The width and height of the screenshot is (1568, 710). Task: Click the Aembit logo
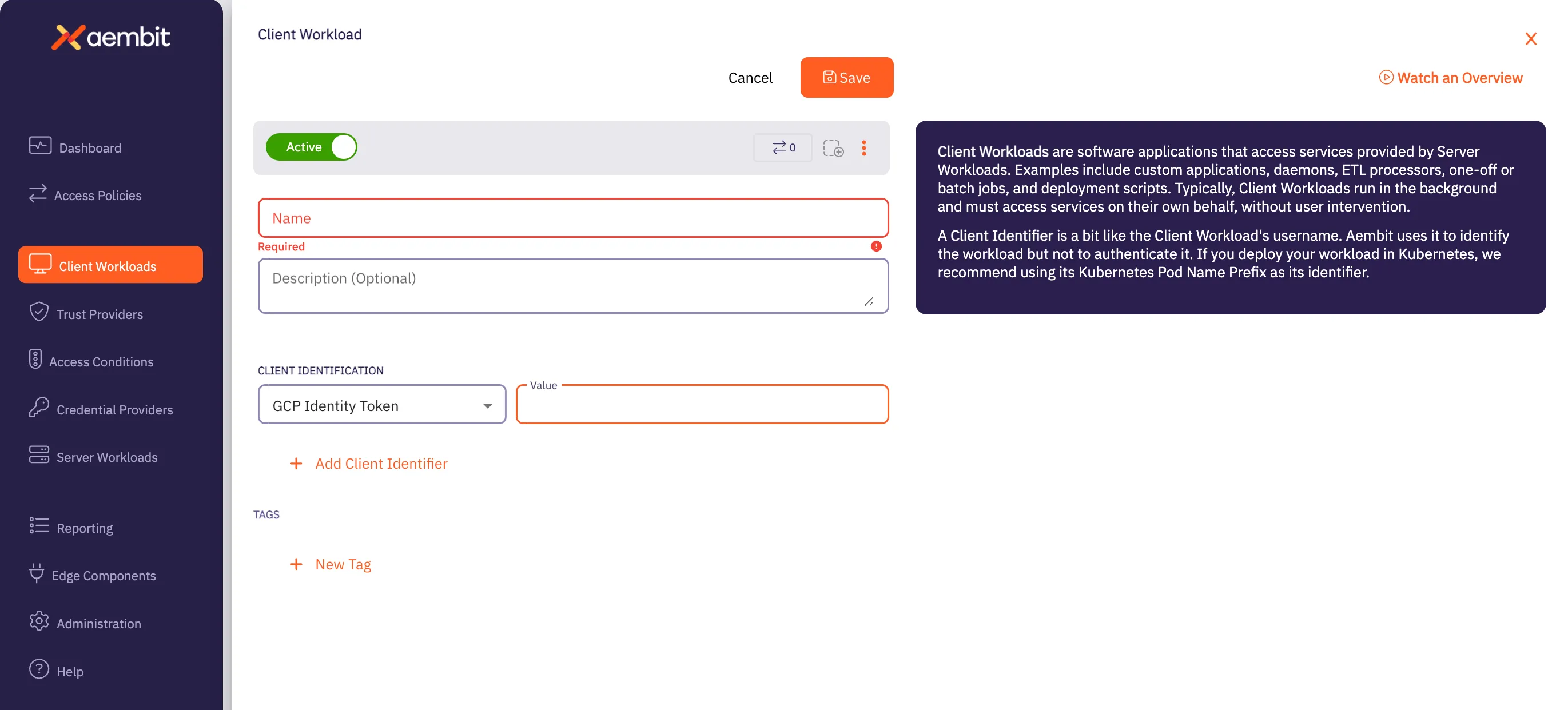[x=111, y=37]
